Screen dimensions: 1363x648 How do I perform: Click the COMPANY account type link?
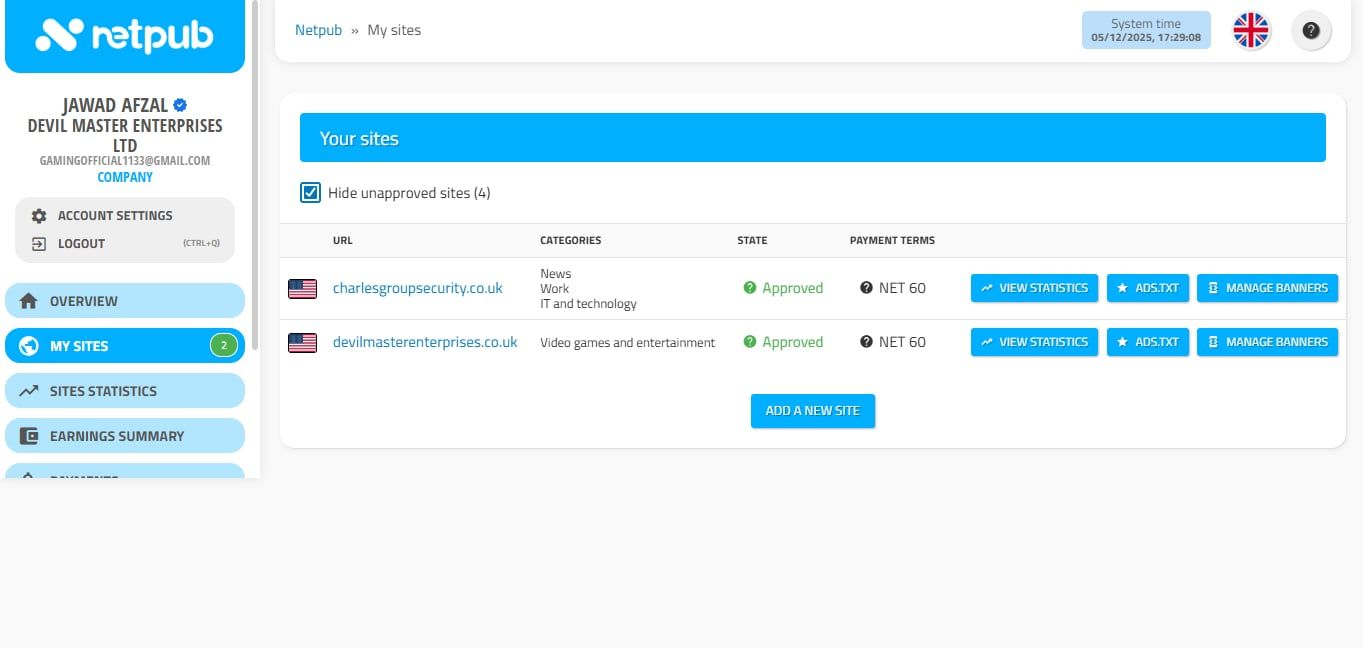(125, 177)
